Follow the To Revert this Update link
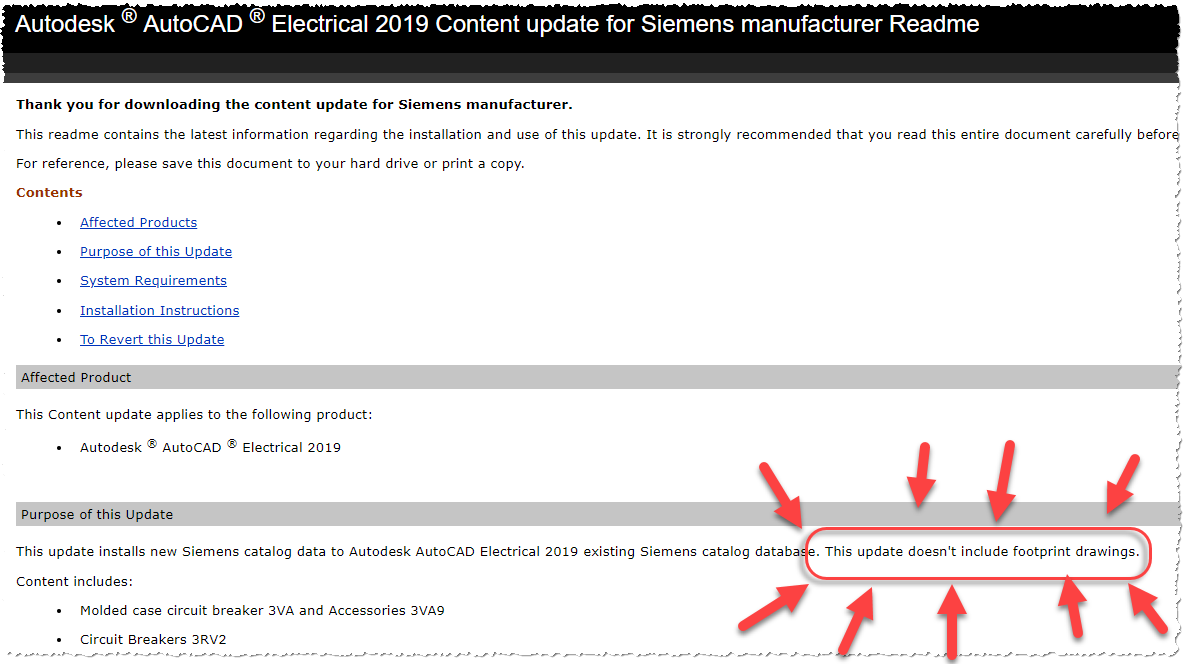Screen dimensions: 1186x664 (152, 340)
